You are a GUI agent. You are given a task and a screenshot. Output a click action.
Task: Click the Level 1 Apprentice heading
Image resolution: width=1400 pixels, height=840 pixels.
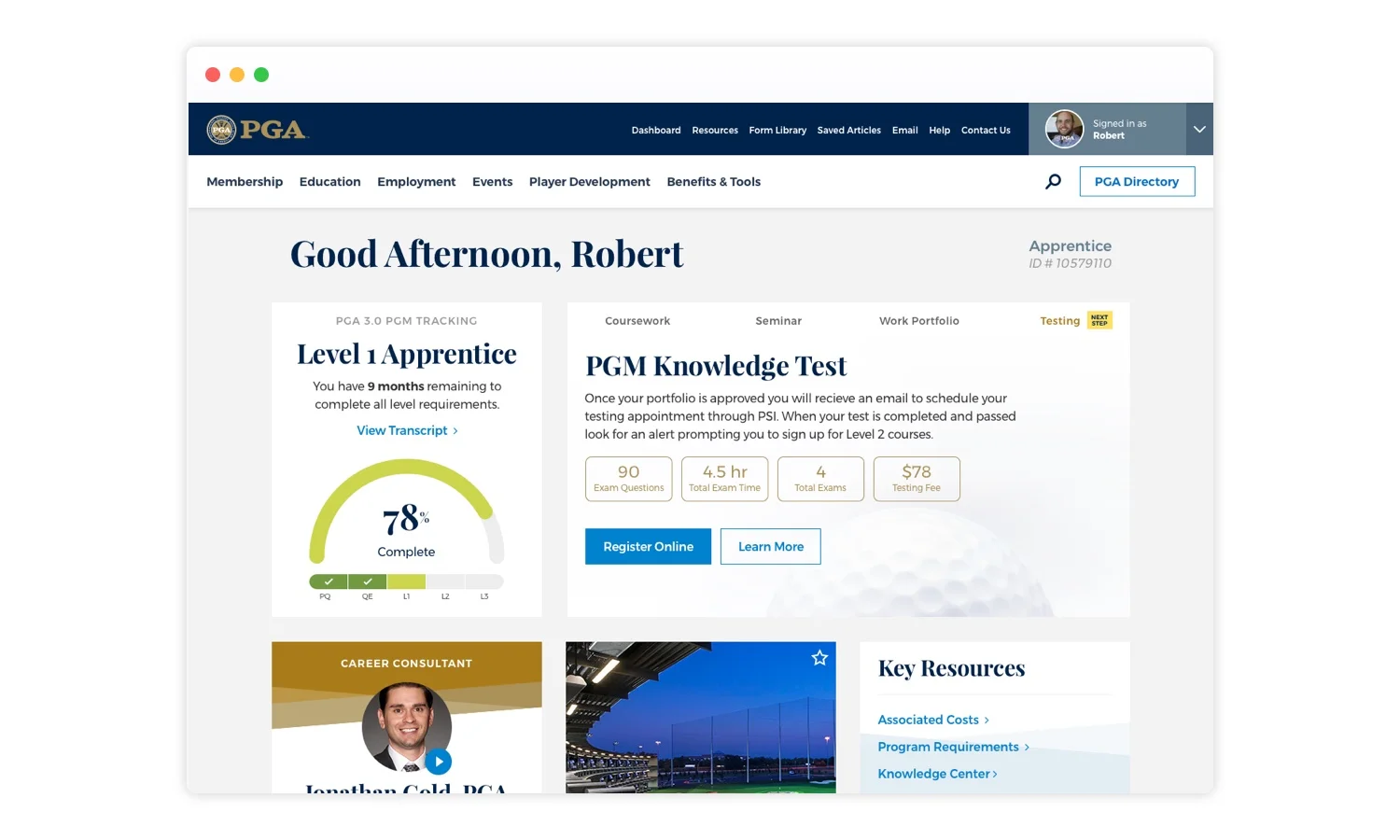(407, 354)
